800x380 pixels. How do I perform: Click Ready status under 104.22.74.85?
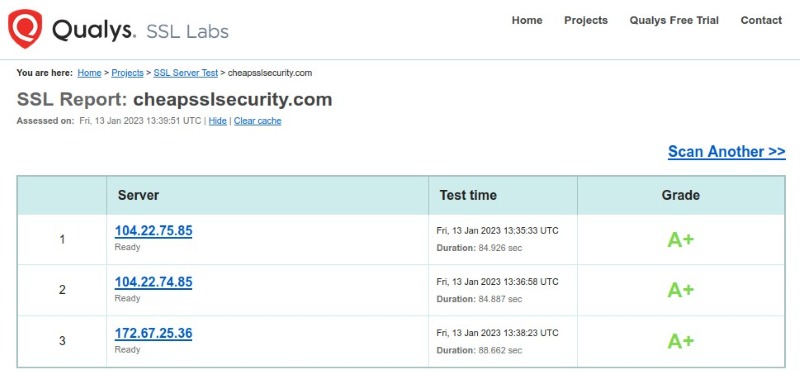(127, 298)
